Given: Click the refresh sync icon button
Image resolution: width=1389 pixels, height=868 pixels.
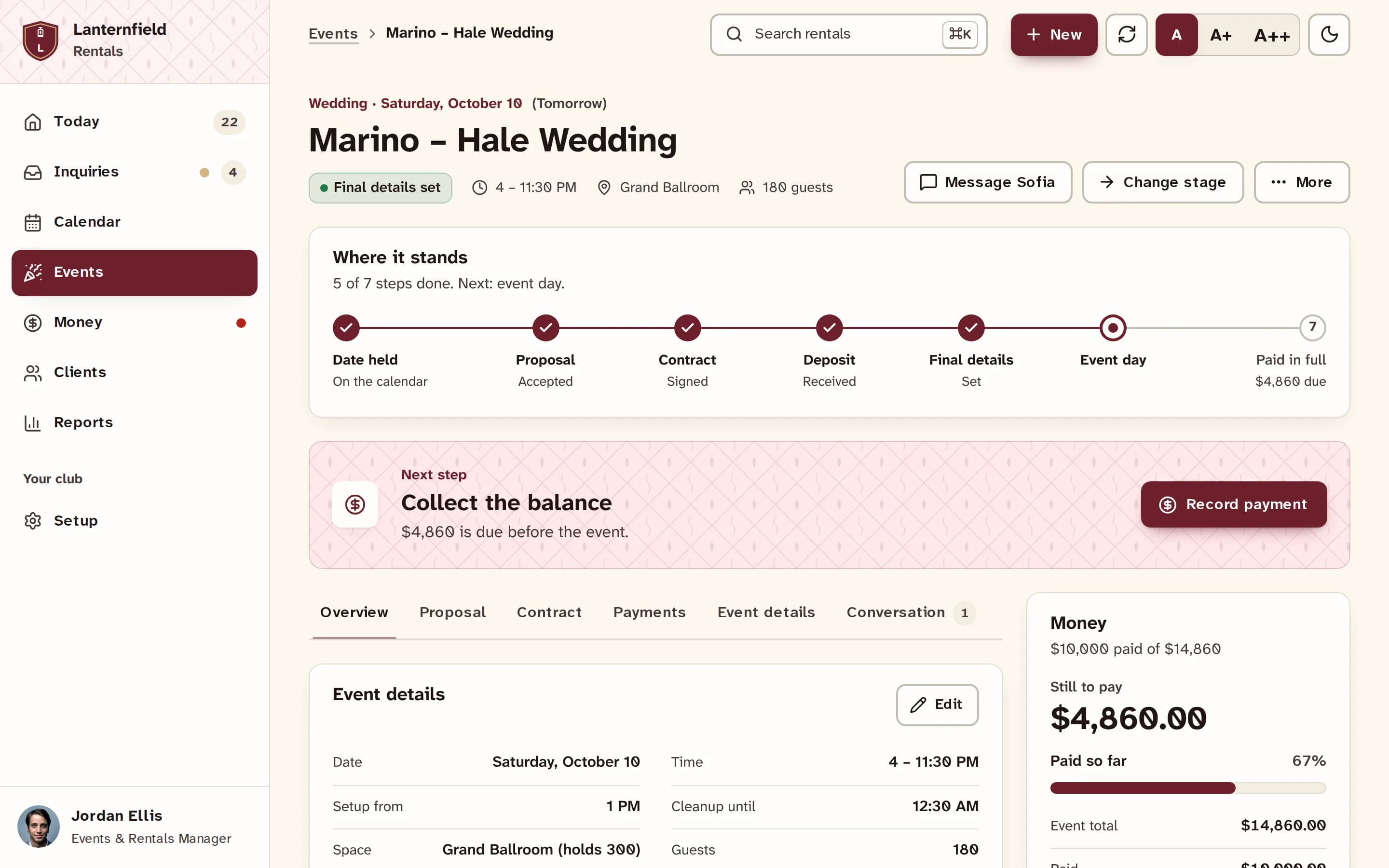Looking at the screenshot, I should 1126,34.
